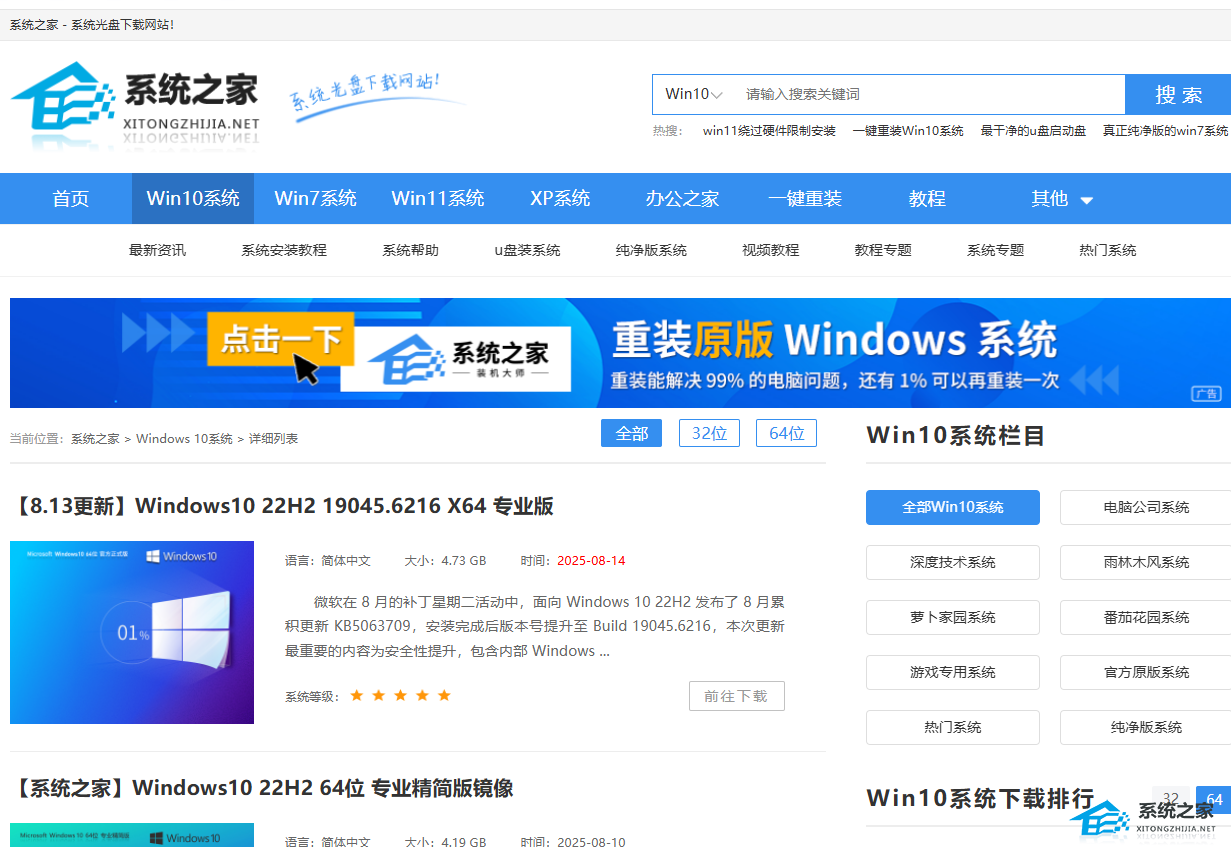Select 热门系统 sidebar category button
The height and width of the screenshot is (847, 1231).
[x=953, y=727]
